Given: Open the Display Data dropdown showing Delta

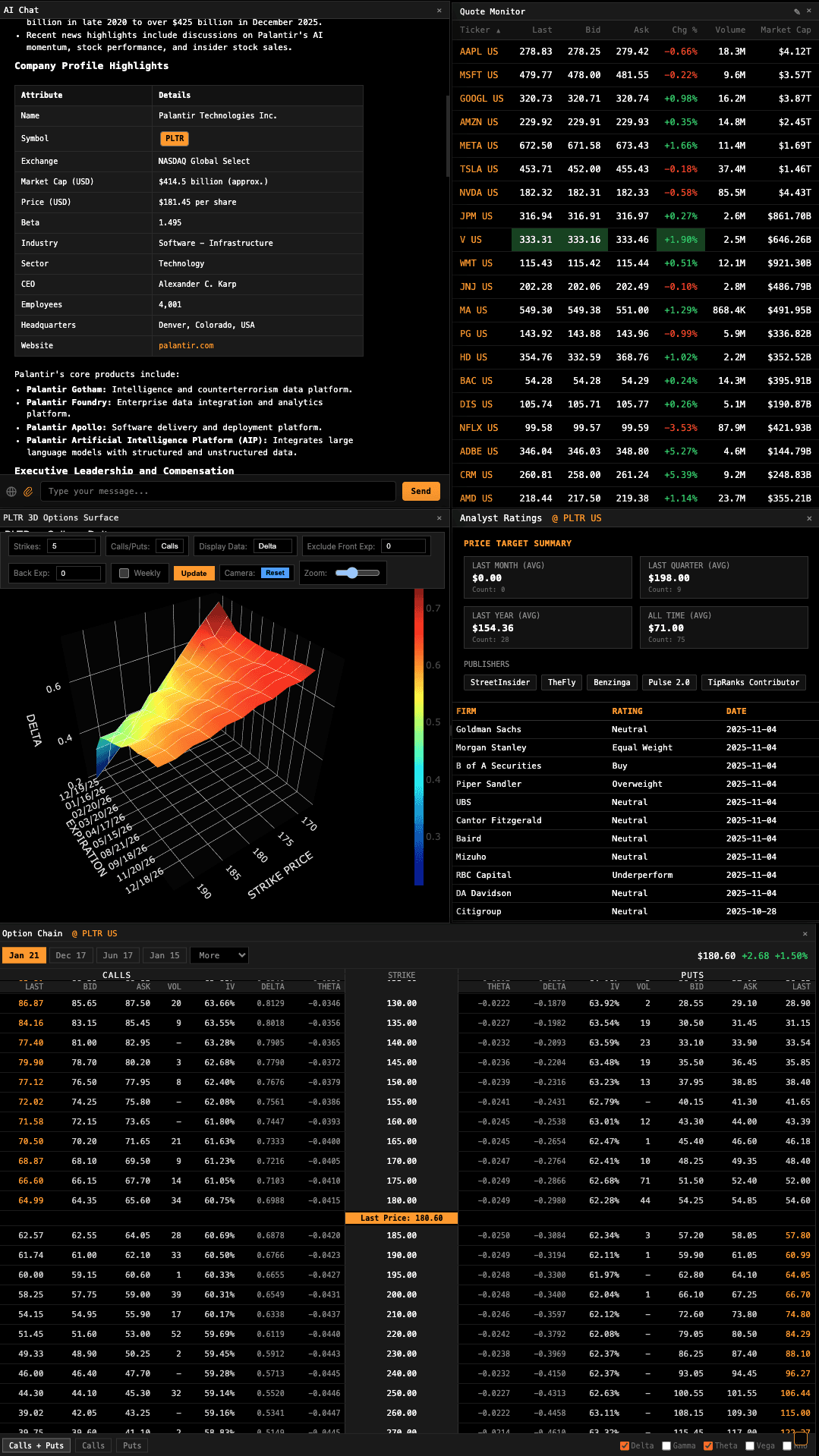Looking at the screenshot, I should coord(272,546).
